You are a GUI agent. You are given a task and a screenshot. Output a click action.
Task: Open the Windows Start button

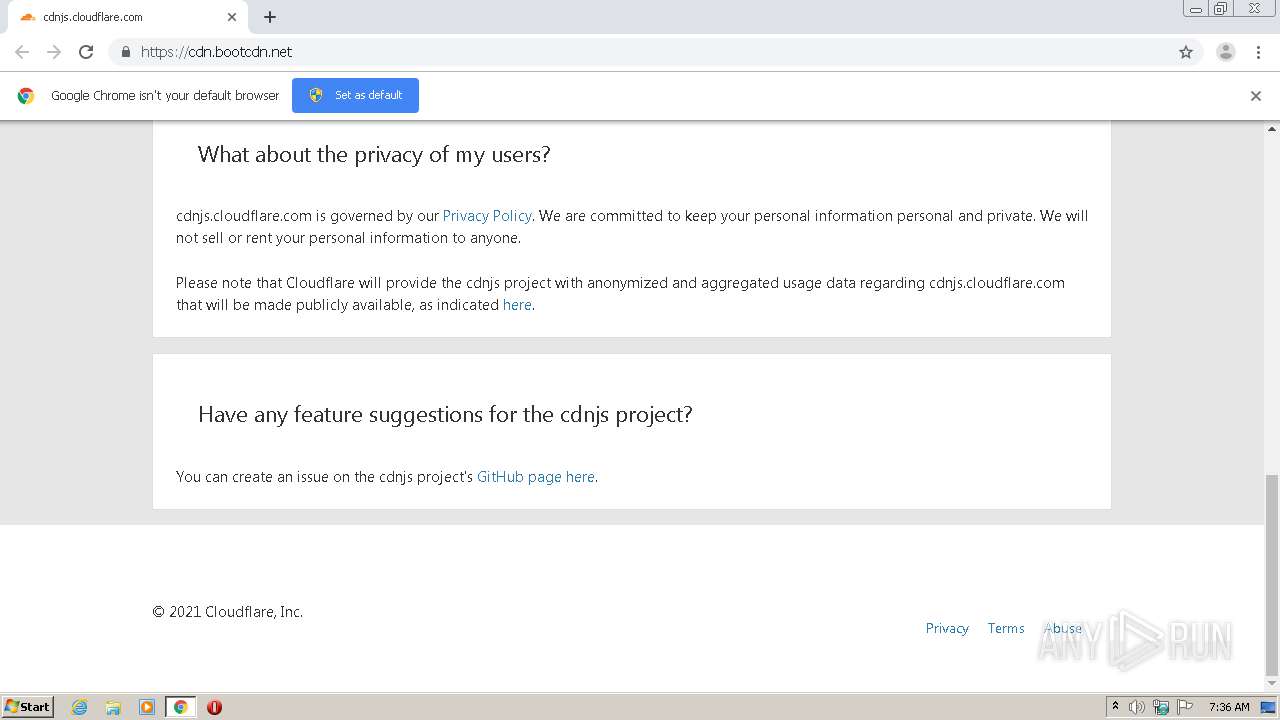(28, 706)
